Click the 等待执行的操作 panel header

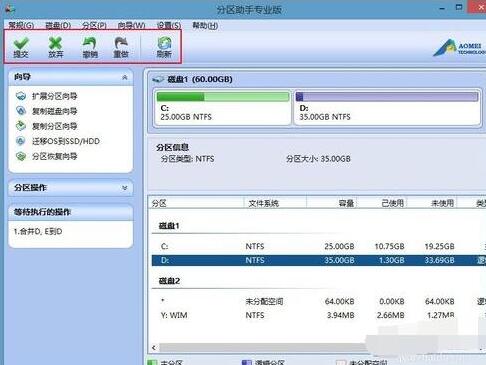click(71, 212)
